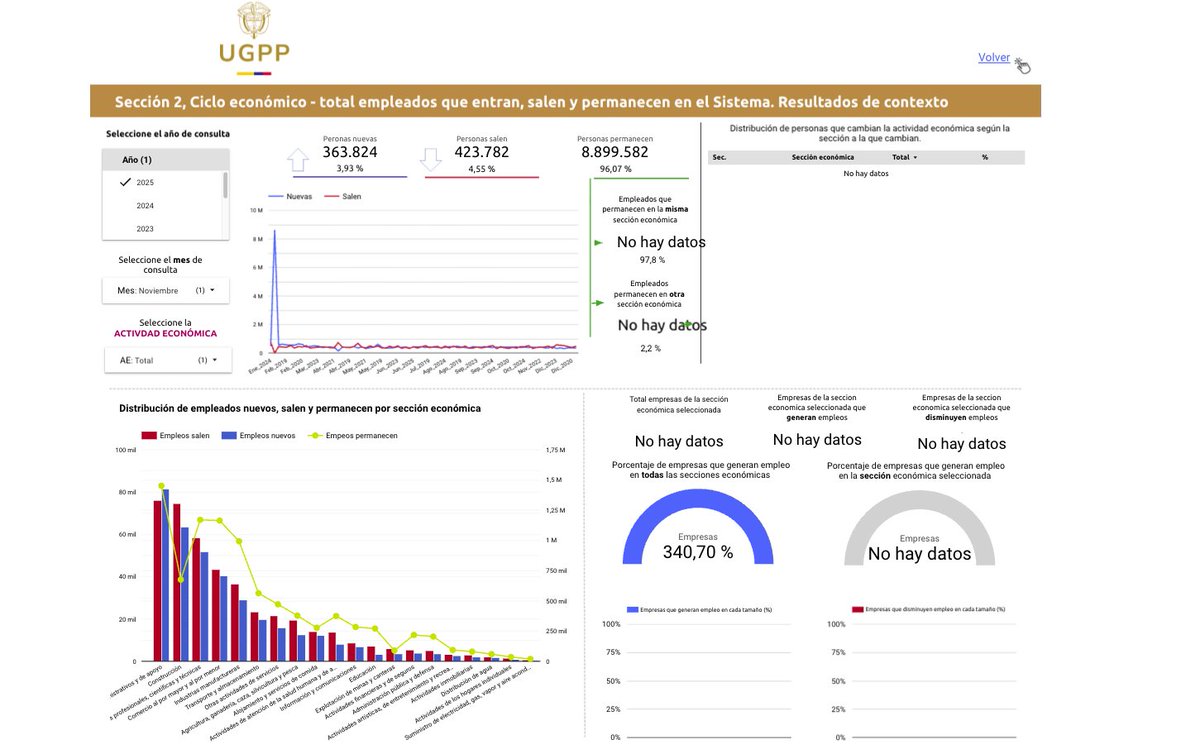Image resolution: width=1200 pixels, height=754 pixels.
Task: Click the Educación axis label
Action: point(363,672)
